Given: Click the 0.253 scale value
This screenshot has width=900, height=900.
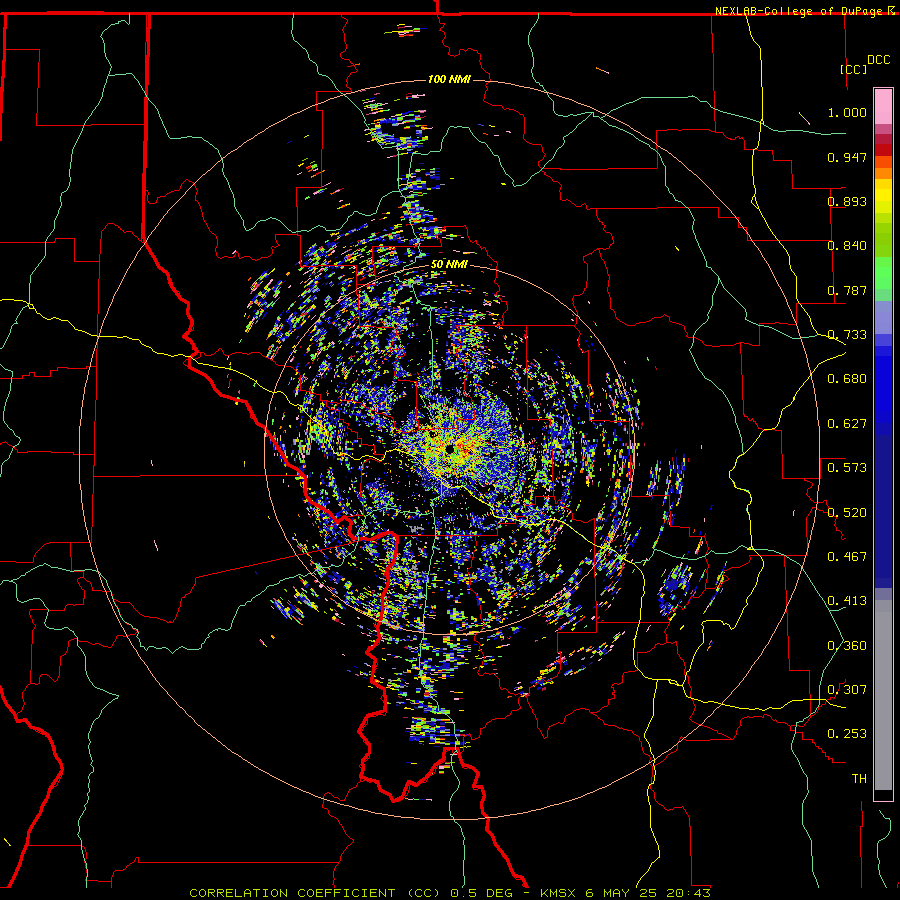Looking at the screenshot, I should pos(847,734).
